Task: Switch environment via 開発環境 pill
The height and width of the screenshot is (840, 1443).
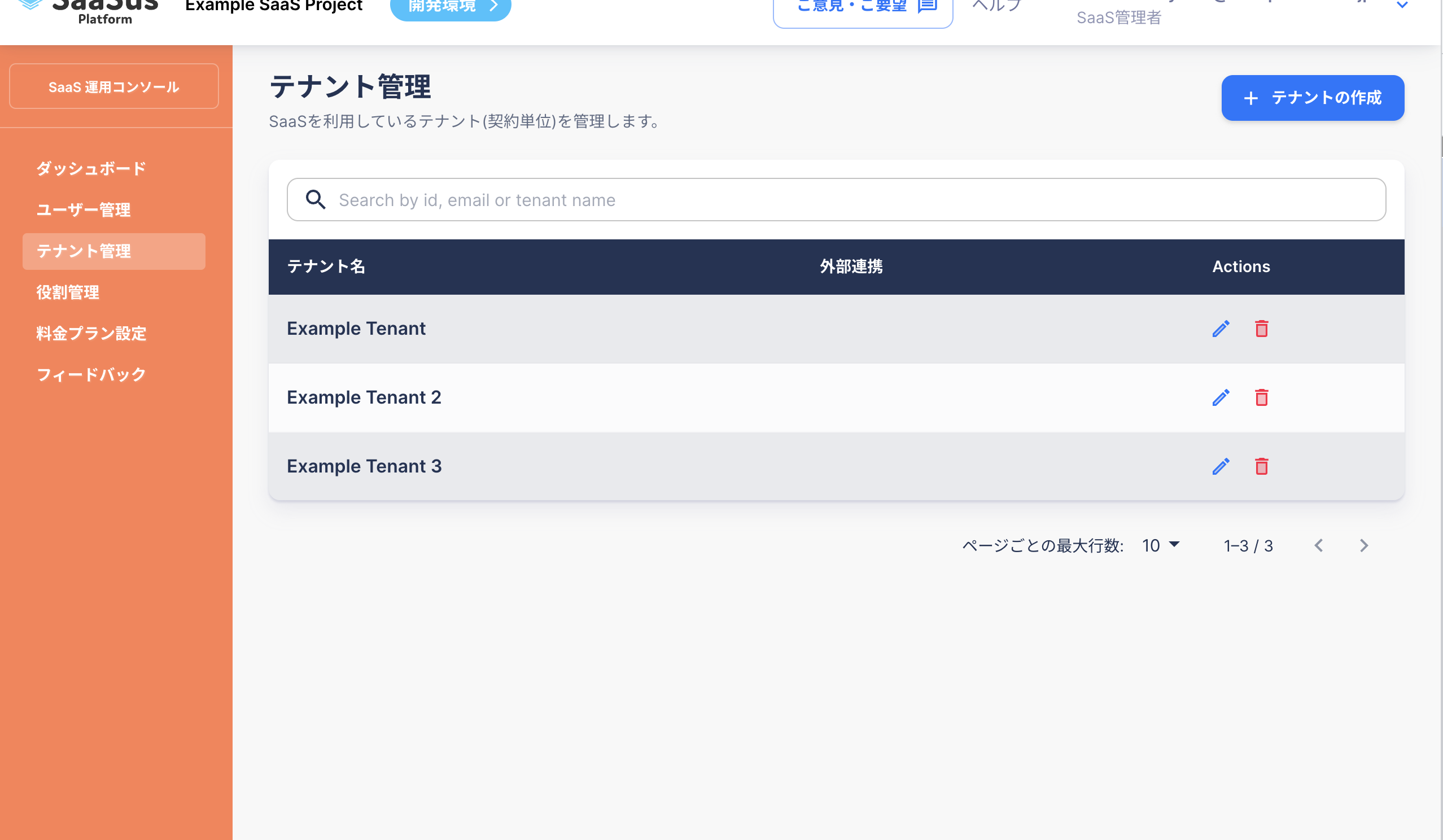Action: click(450, 7)
